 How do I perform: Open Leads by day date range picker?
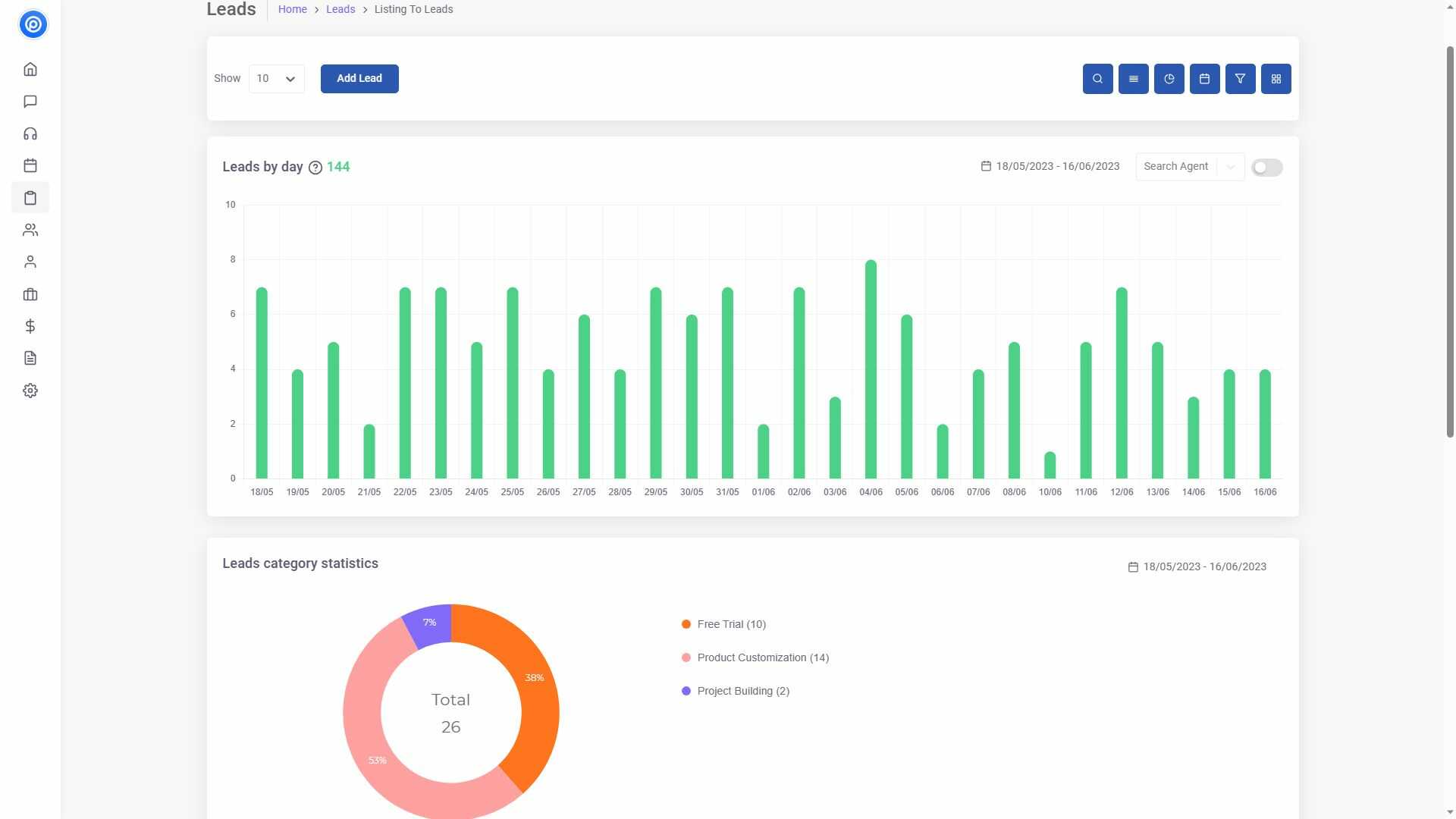[1050, 166]
